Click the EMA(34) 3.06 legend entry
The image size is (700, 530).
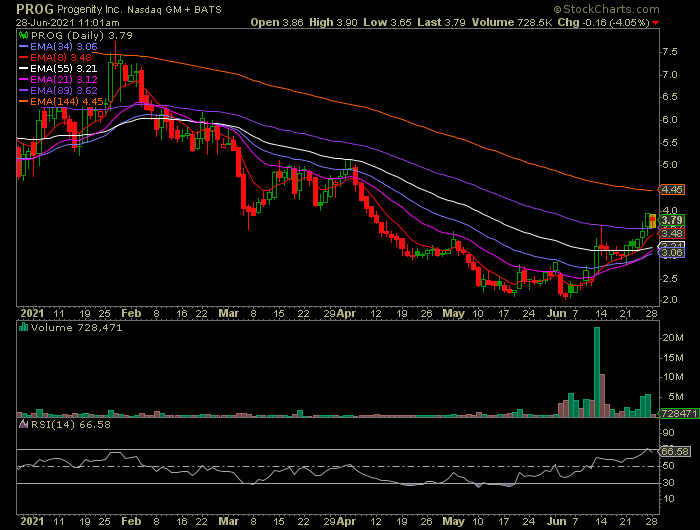point(63,46)
